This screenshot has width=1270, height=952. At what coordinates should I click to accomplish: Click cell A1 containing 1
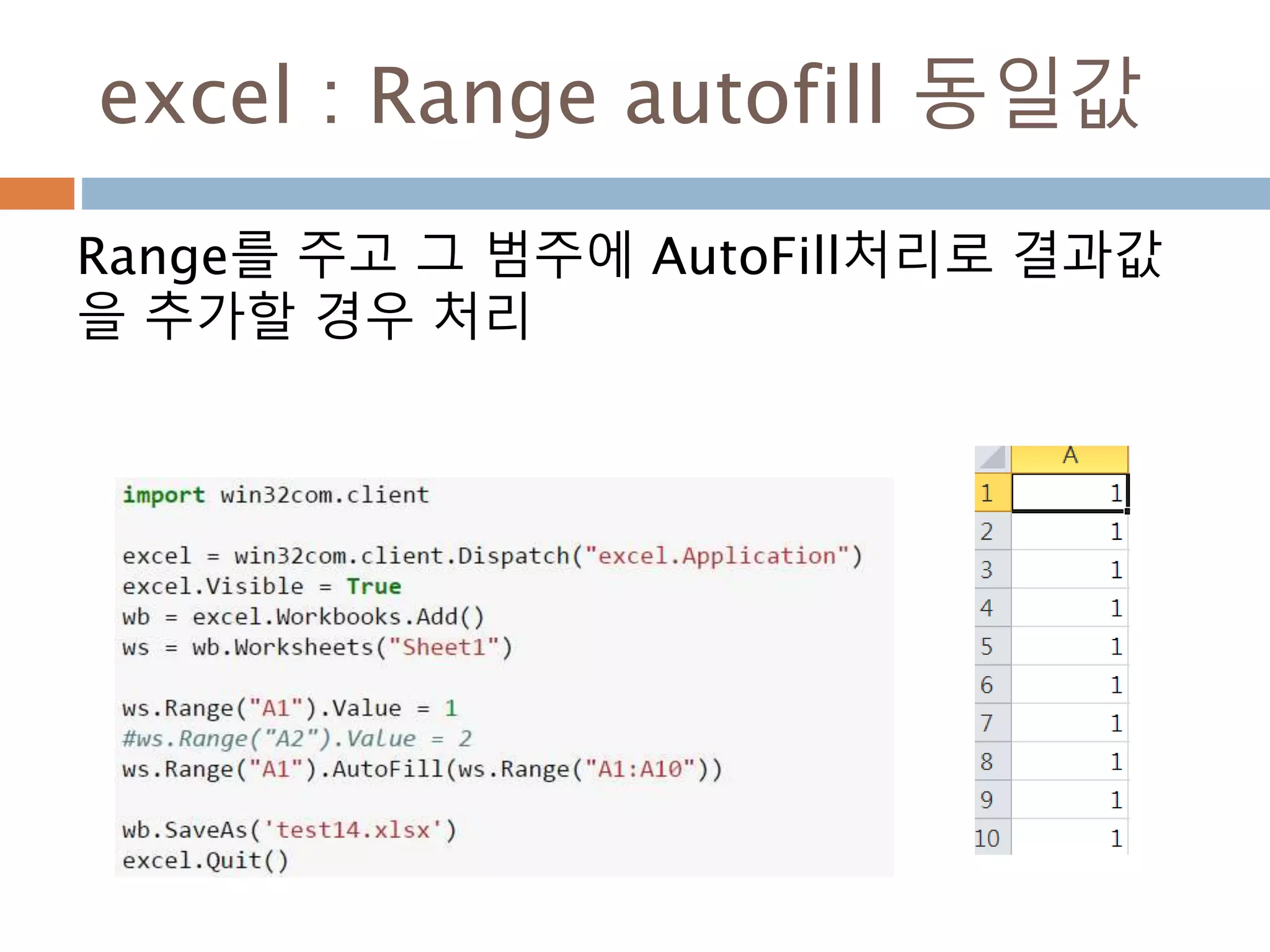[1070, 493]
